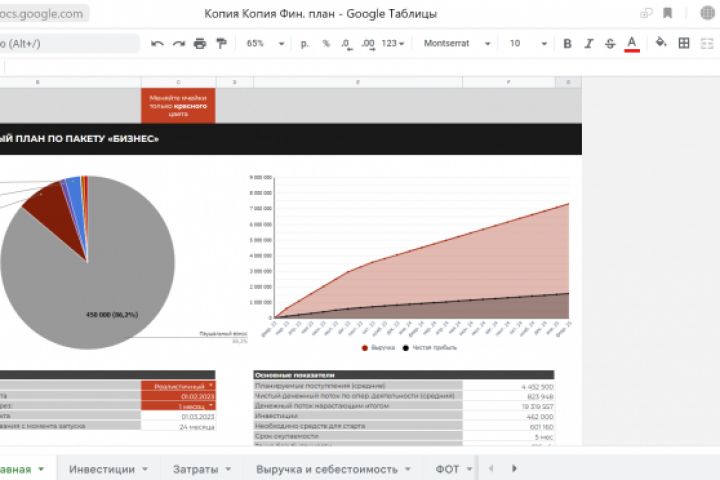
Task: Select the Инвестиции label cell
Action: (x=358, y=416)
